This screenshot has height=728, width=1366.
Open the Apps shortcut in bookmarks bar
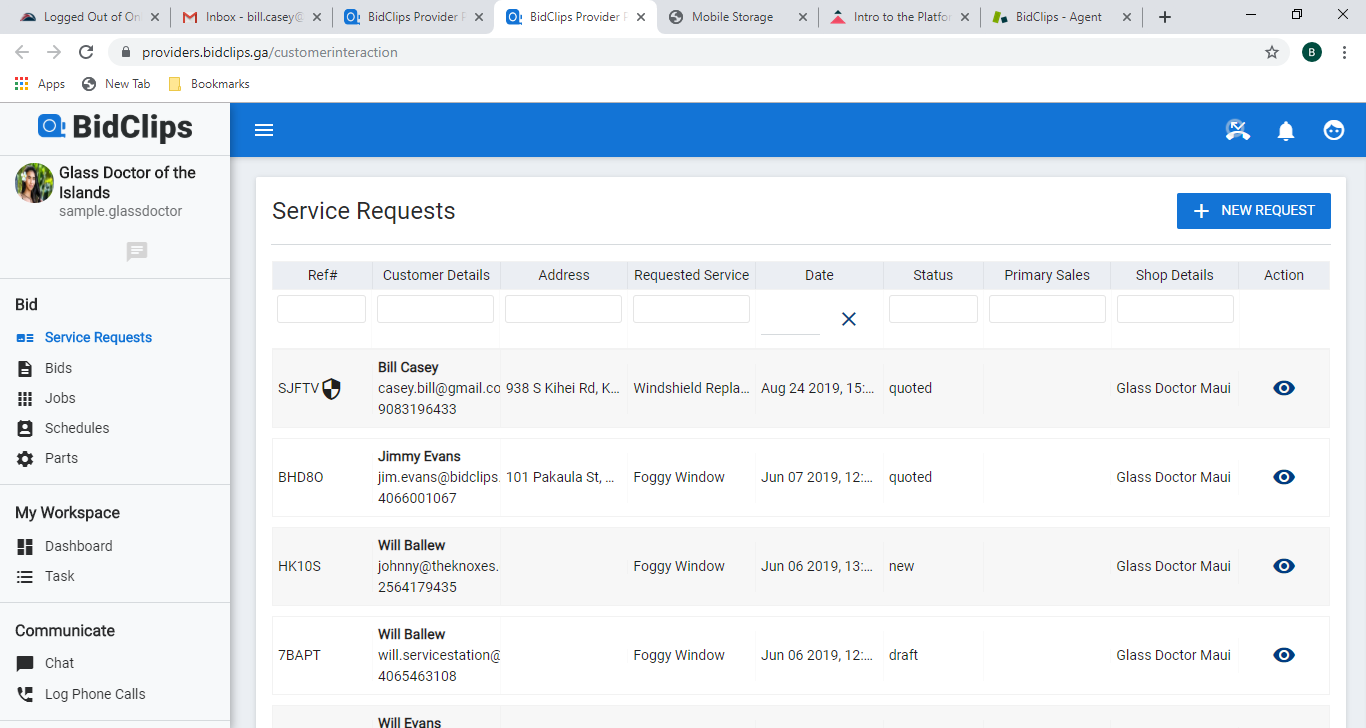pyautogui.click(x=40, y=84)
